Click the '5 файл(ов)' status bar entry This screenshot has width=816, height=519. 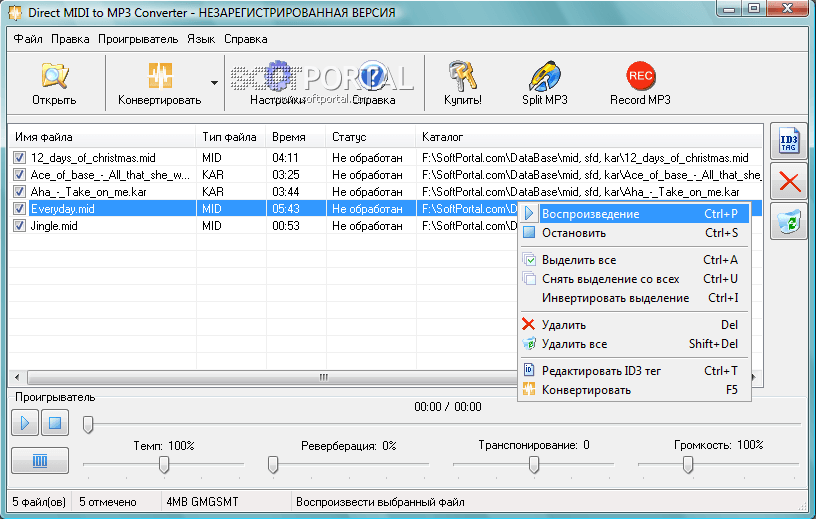click(x=39, y=502)
